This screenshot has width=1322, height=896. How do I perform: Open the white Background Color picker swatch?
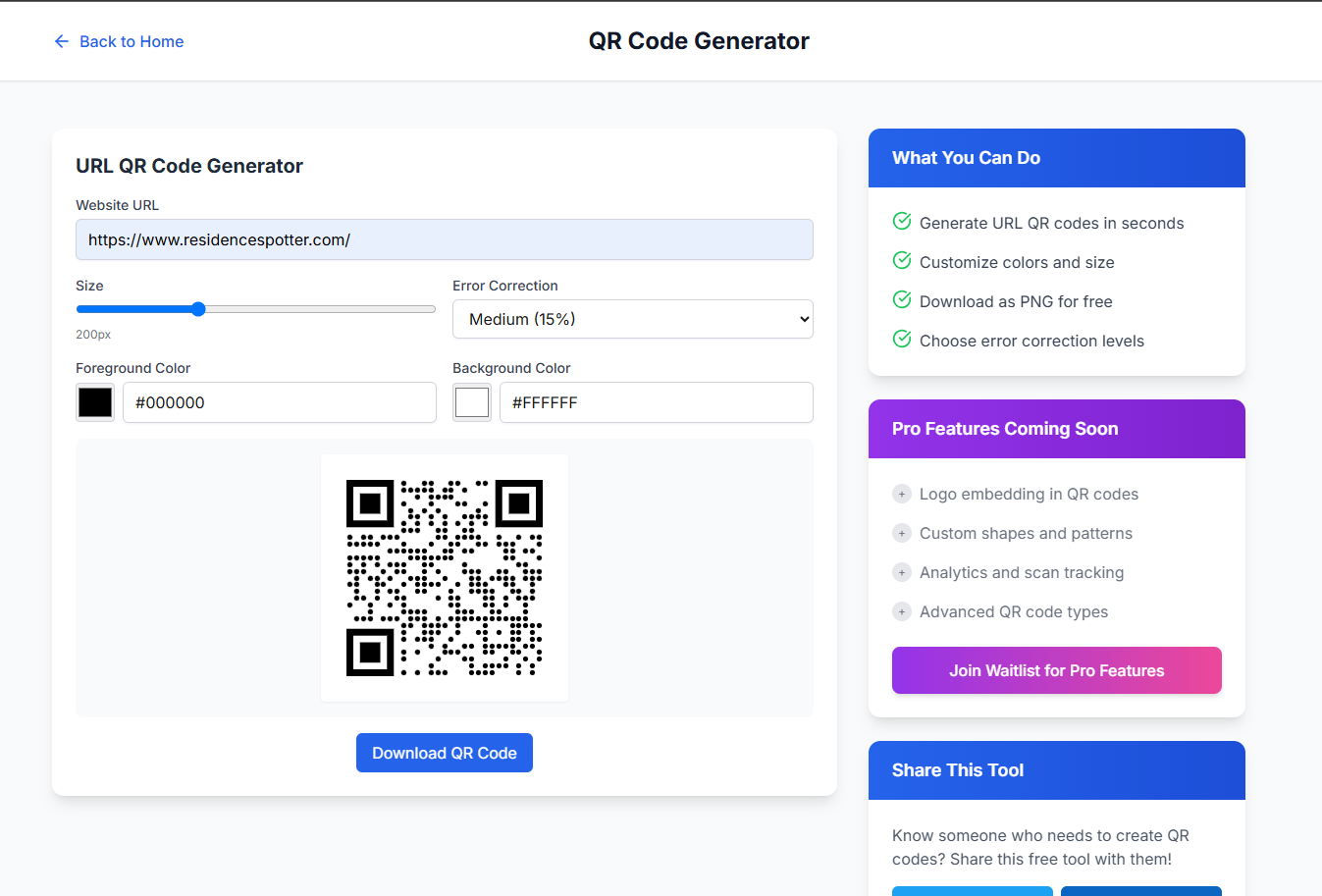[471, 402]
